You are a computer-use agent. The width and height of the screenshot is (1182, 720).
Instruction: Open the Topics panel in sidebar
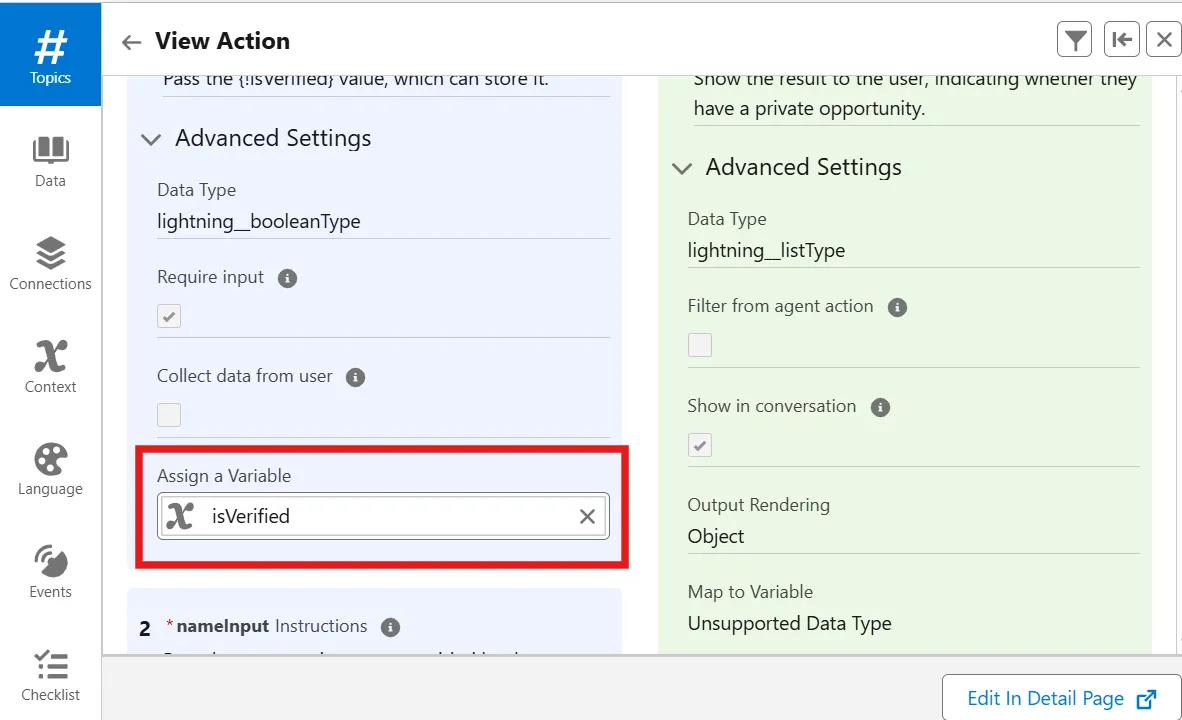click(50, 55)
